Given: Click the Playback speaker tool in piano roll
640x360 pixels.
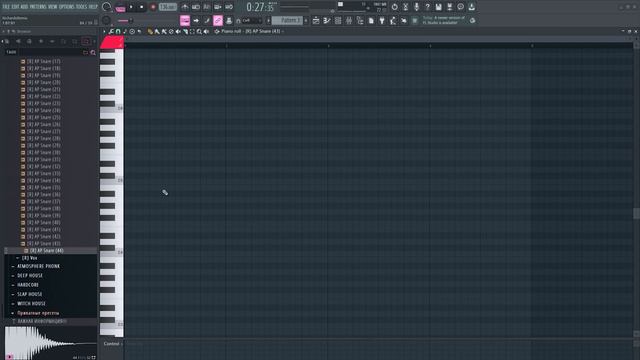Looking at the screenshot, I should click(x=206, y=31).
